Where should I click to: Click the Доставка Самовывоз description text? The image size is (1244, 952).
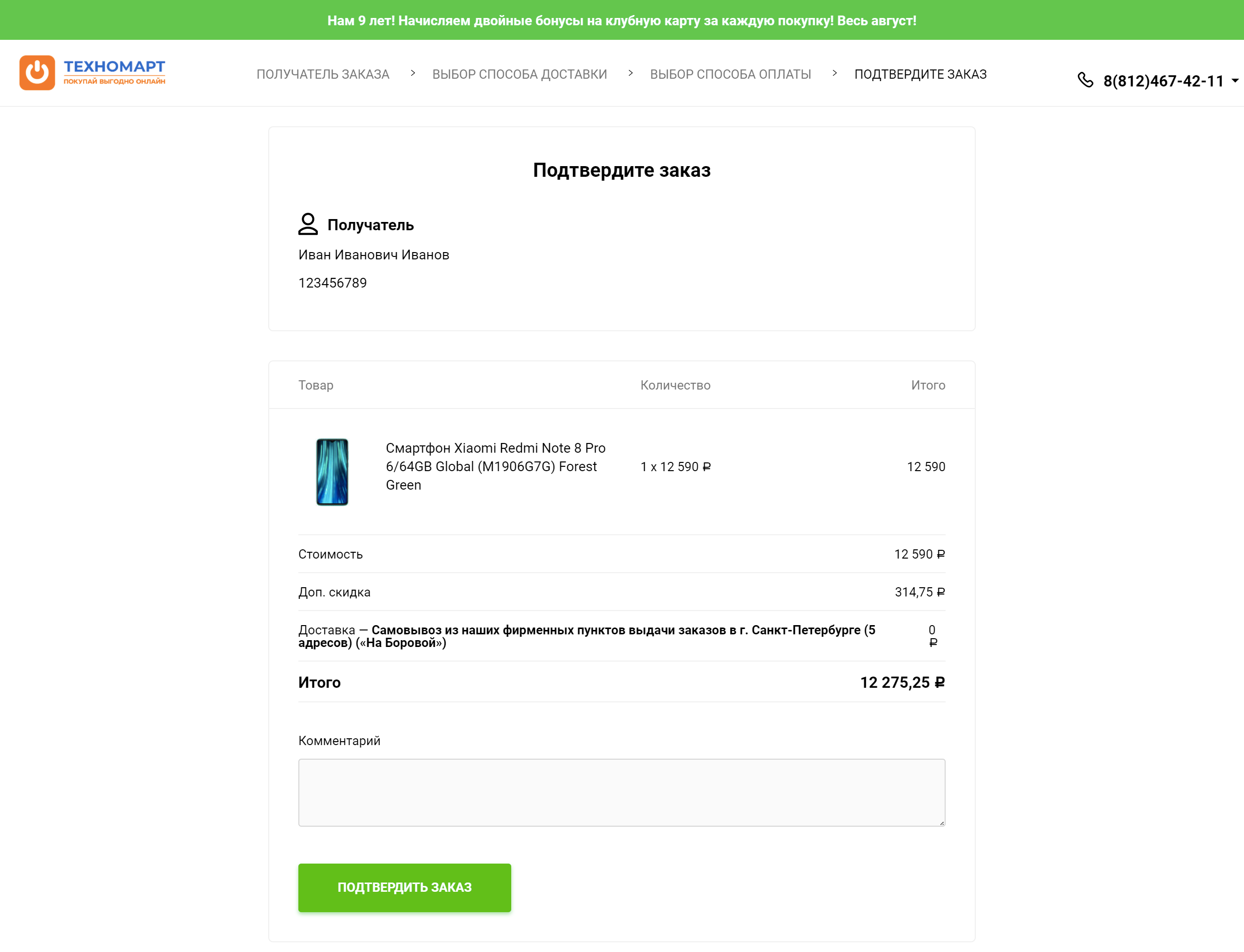pyautogui.click(x=587, y=636)
